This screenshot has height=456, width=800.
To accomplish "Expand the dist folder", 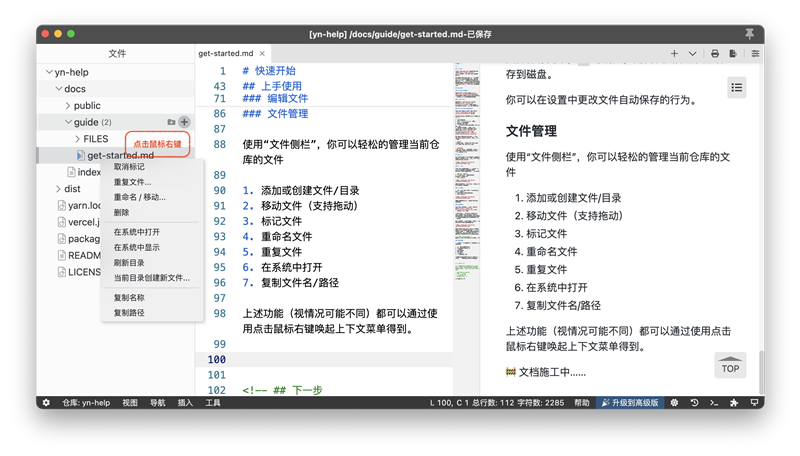I will tap(58, 189).
